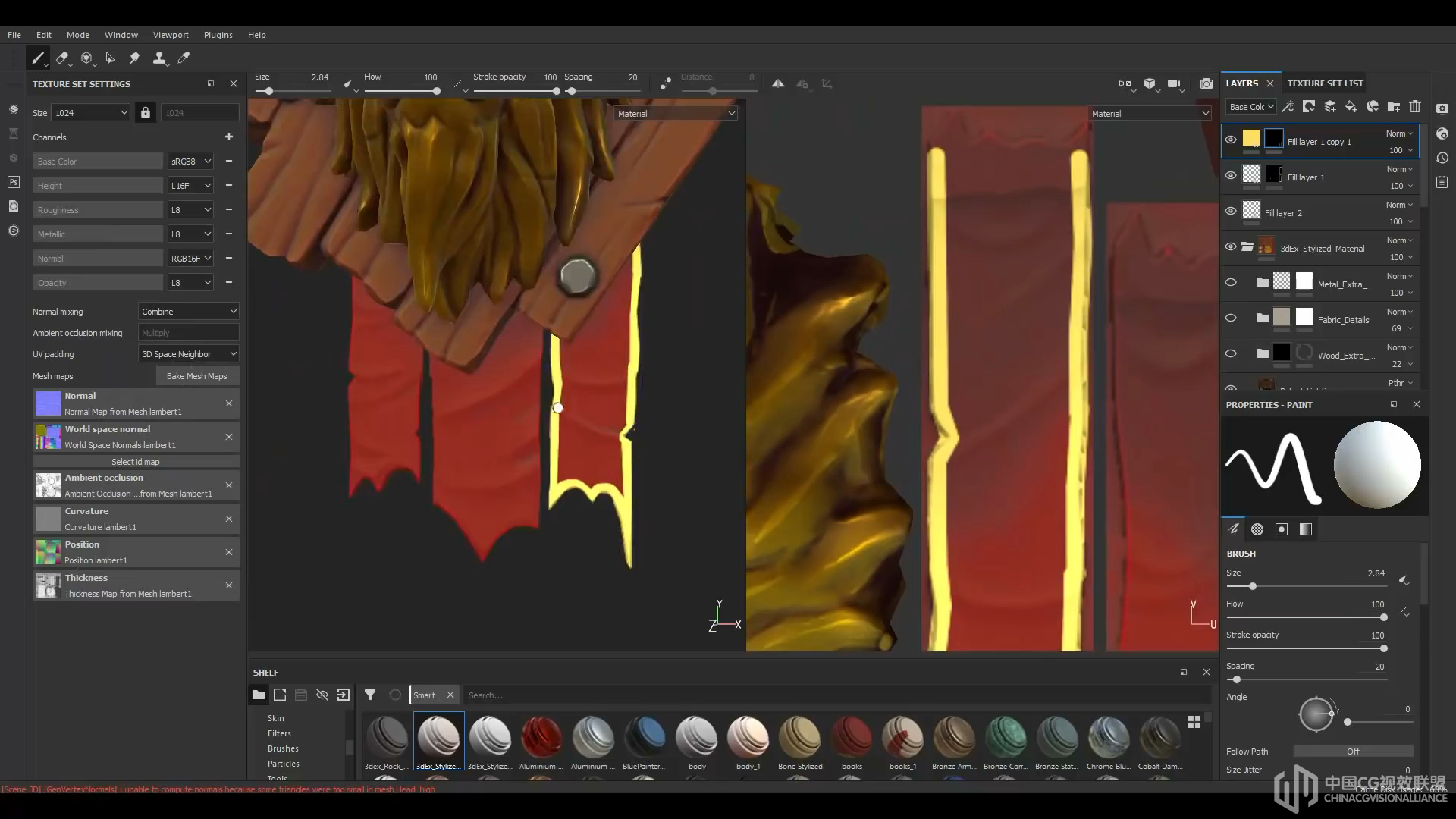Viewport: 1456px width, 819px height.
Task: Remove Ambient occlusion mesh map
Action: [x=229, y=485]
